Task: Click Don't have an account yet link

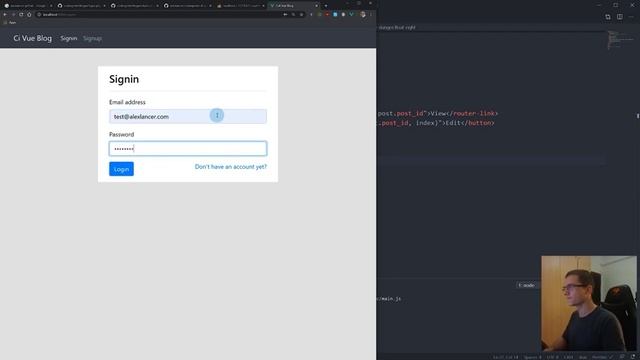Action: click(231, 167)
